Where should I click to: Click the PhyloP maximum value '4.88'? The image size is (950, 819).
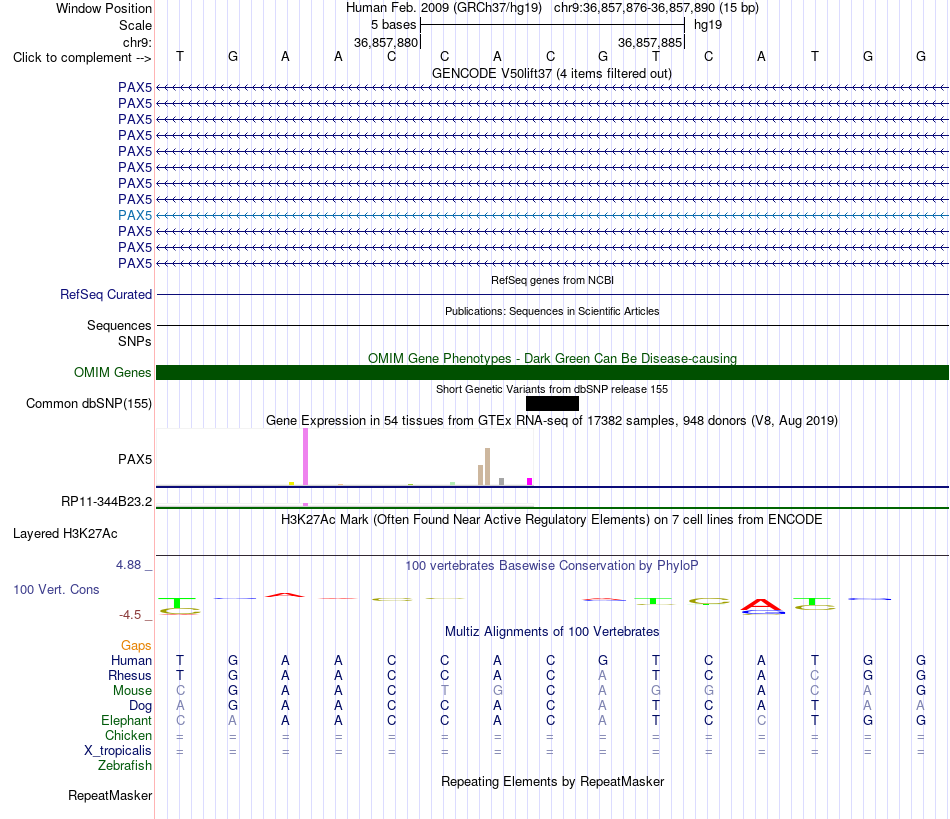tap(128, 565)
